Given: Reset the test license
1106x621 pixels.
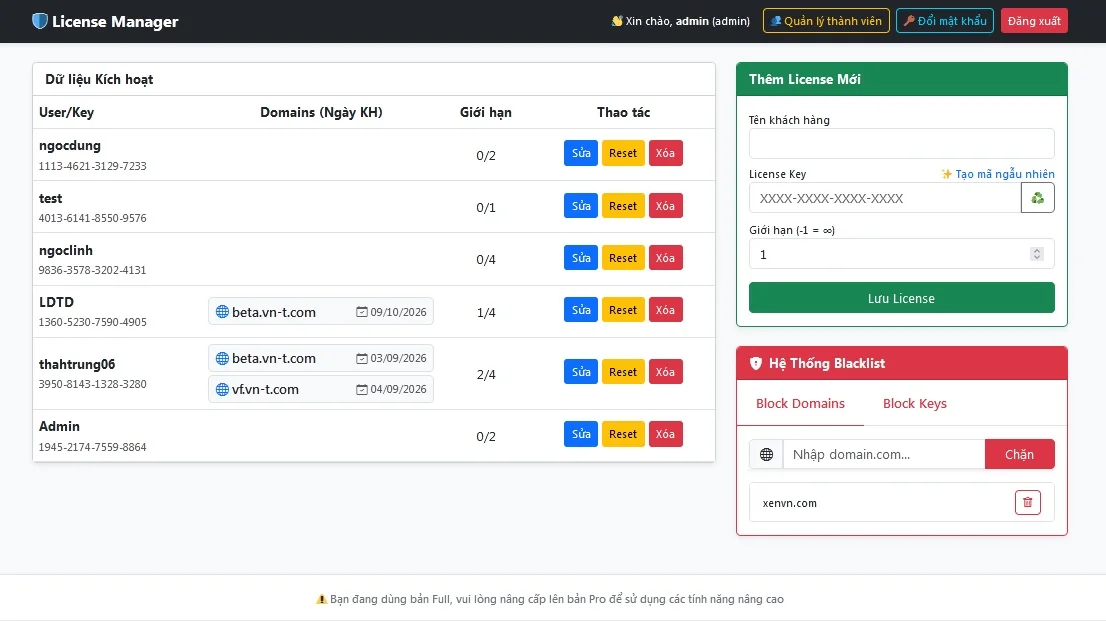Looking at the screenshot, I should point(623,206).
